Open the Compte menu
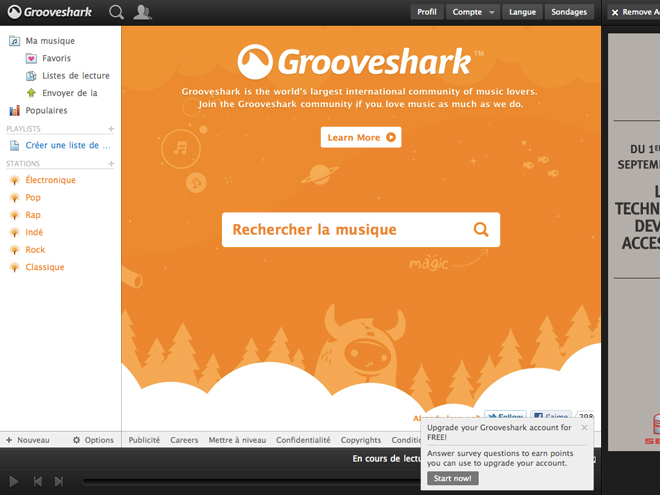 click(x=473, y=12)
